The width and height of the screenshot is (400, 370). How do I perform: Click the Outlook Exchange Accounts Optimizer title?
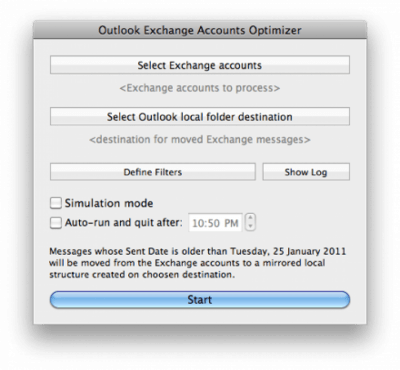(x=200, y=30)
